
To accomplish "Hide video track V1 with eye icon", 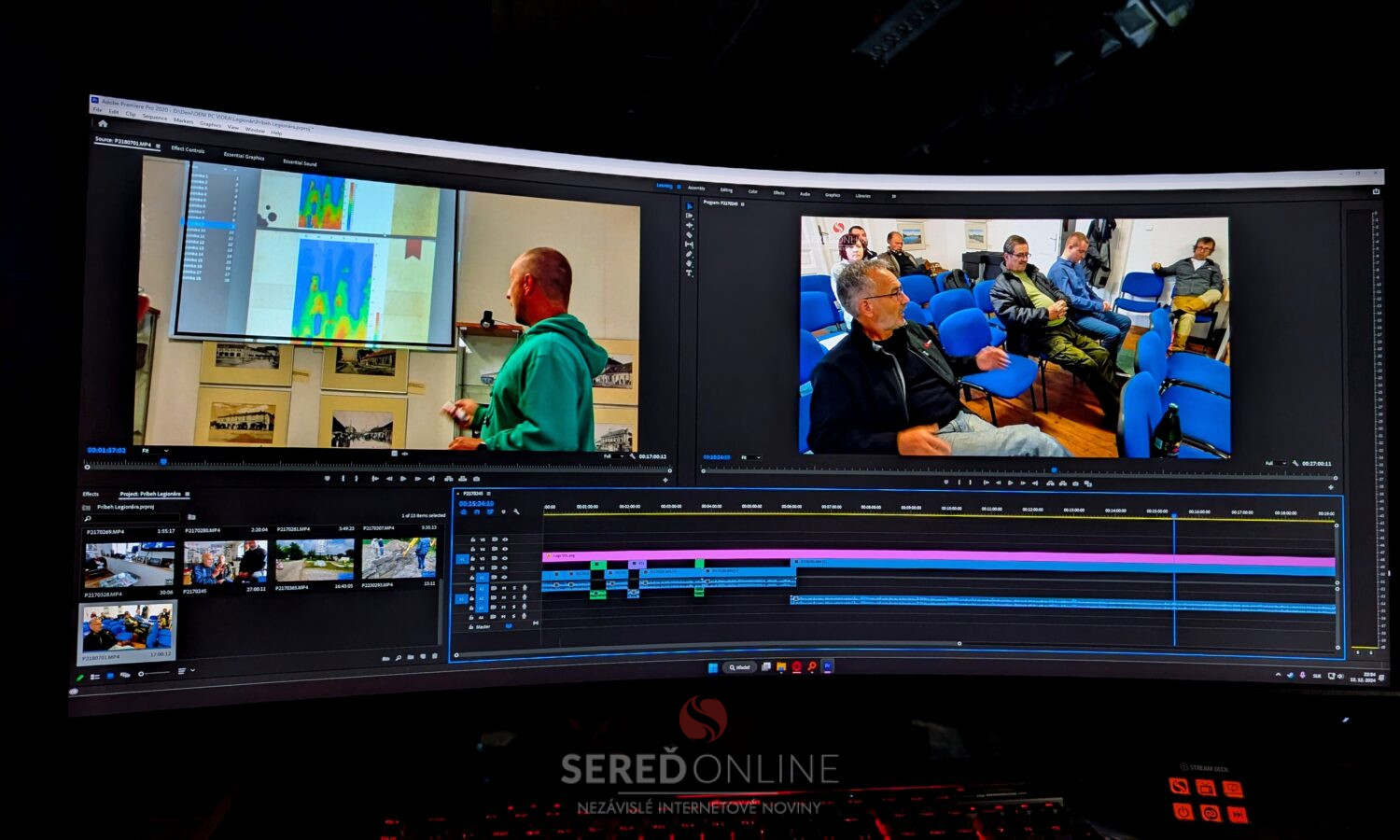I will (504, 577).
